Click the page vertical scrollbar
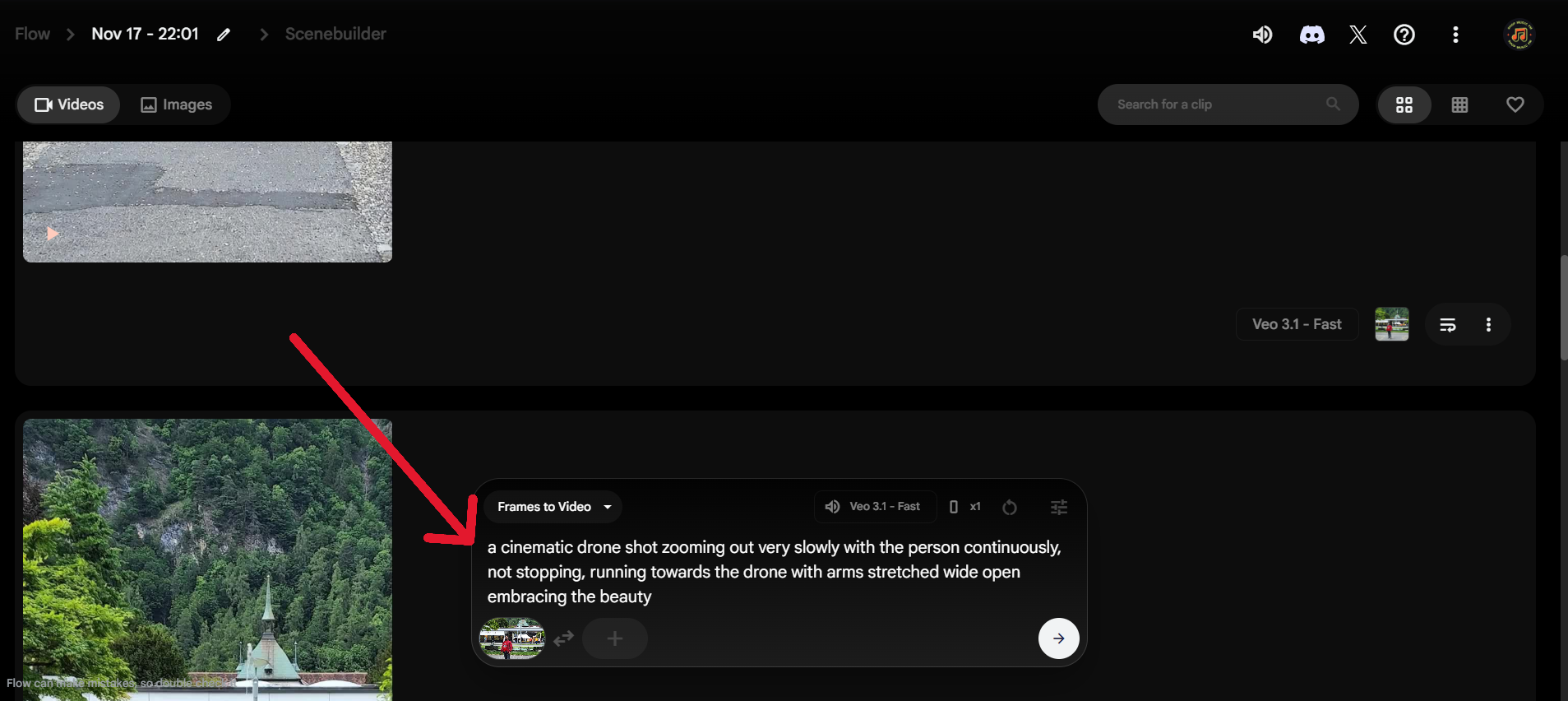Viewport: 1568px width, 701px height. pos(1564,308)
